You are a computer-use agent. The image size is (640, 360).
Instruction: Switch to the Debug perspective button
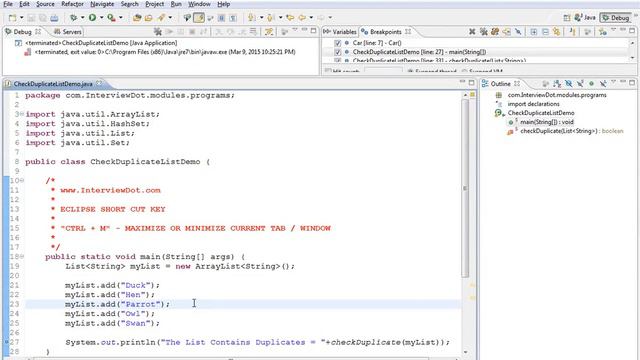[616, 18]
